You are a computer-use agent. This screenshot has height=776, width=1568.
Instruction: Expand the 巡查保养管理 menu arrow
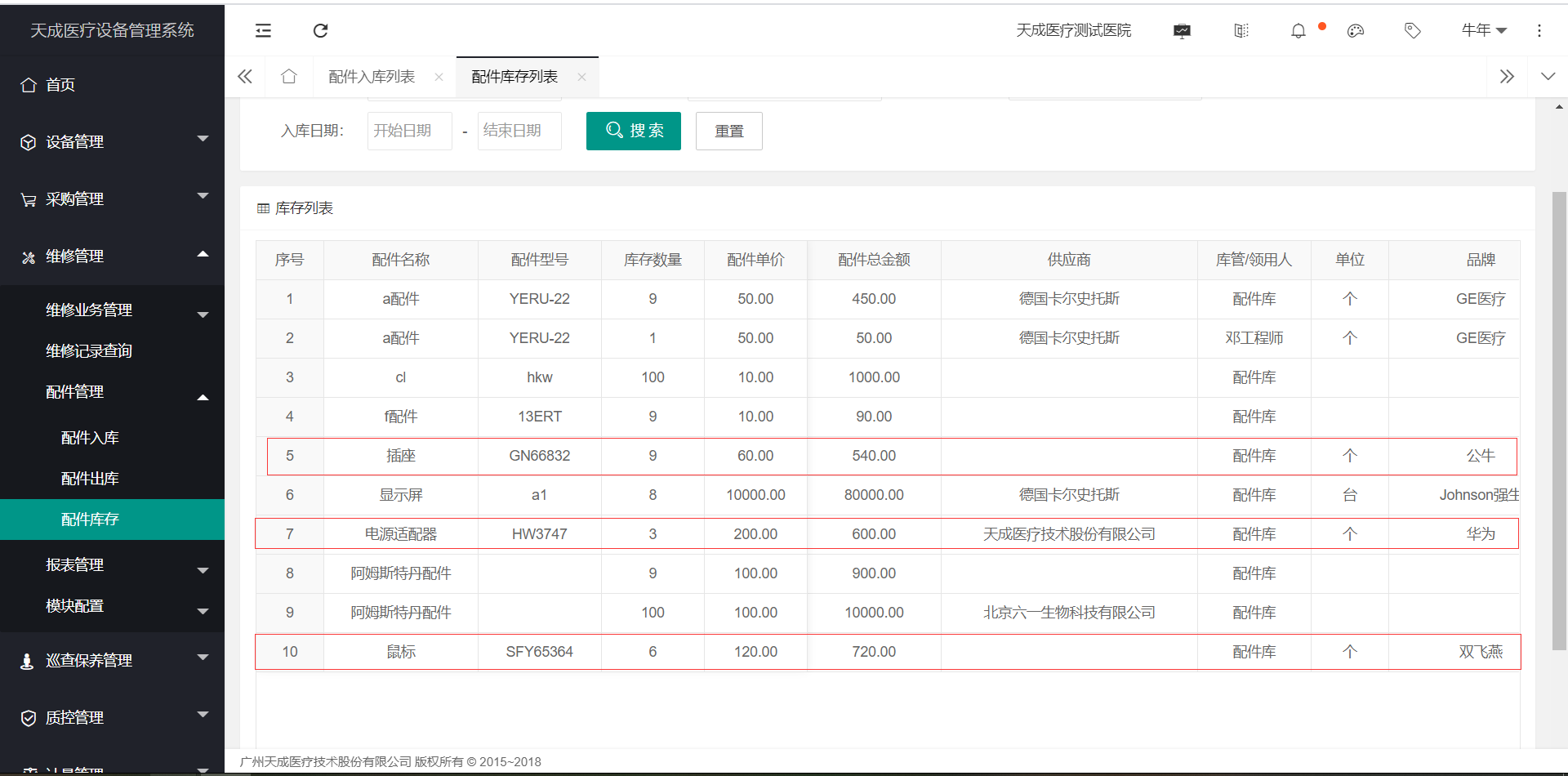tap(203, 658)
